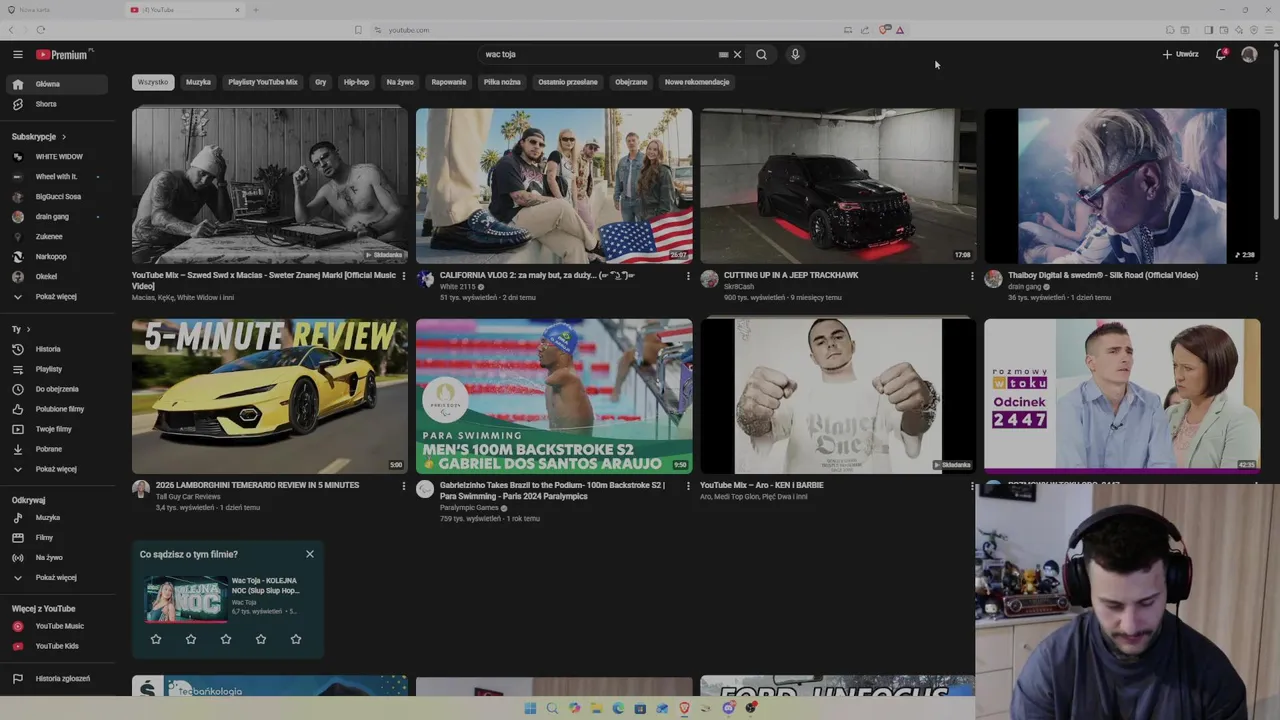The image size is (1280, 720).
Task: Select the Piłka nożna filter chip
Action: tap(502, 82)
